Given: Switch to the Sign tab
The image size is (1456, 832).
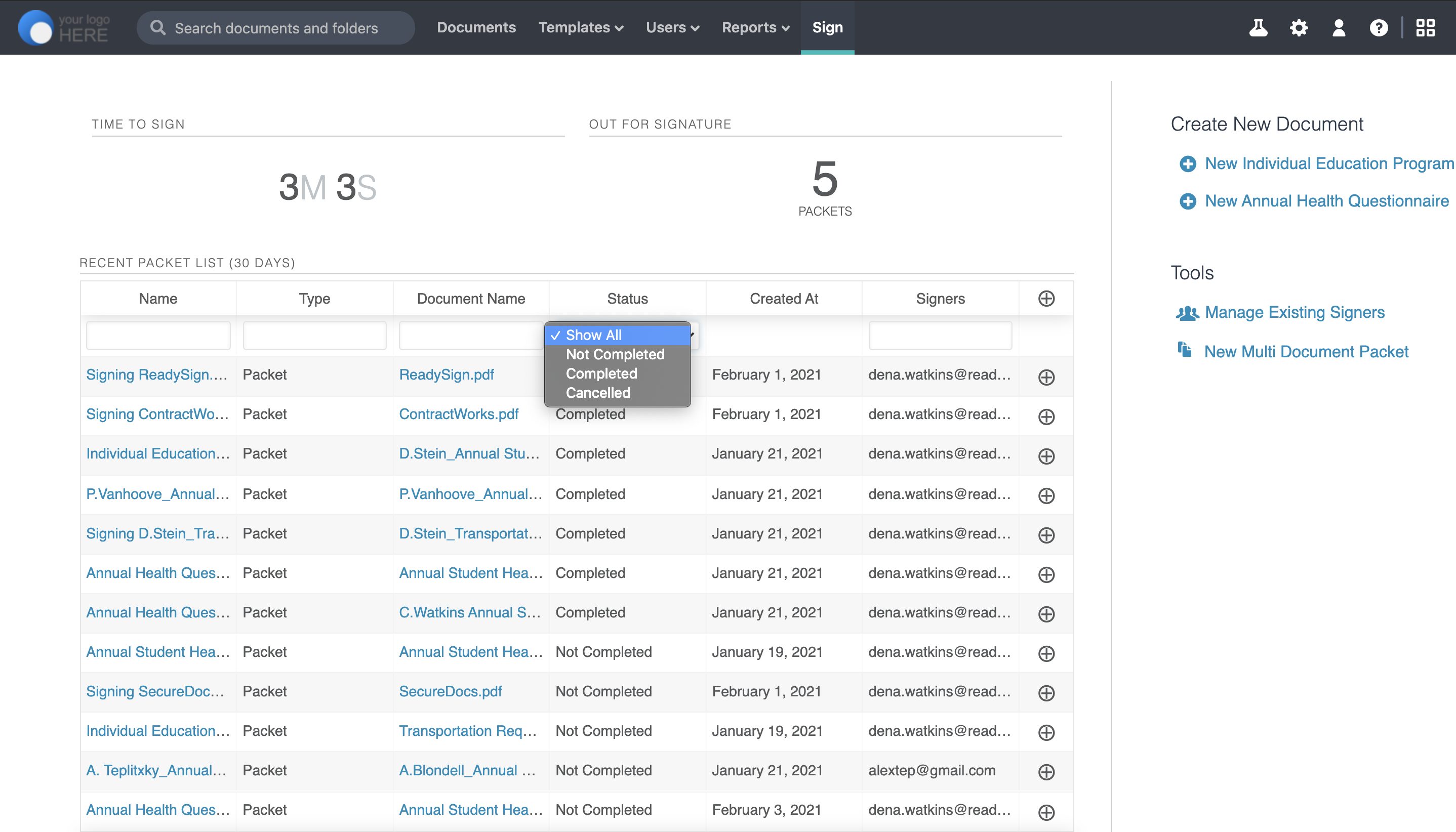Looking at the screenshot, I should (827, 27).
